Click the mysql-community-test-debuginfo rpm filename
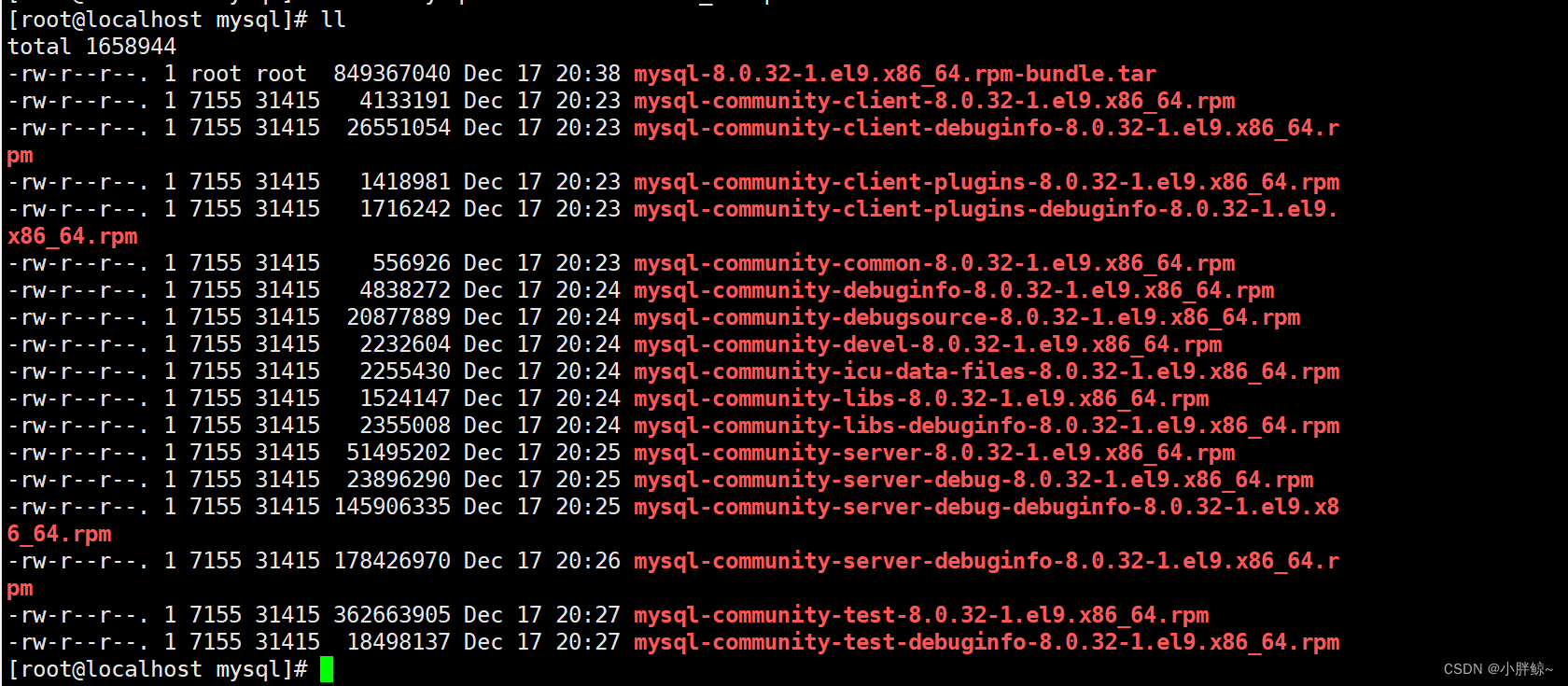The width and height of the screenshot is (1568, 686). tap(987, 642)
